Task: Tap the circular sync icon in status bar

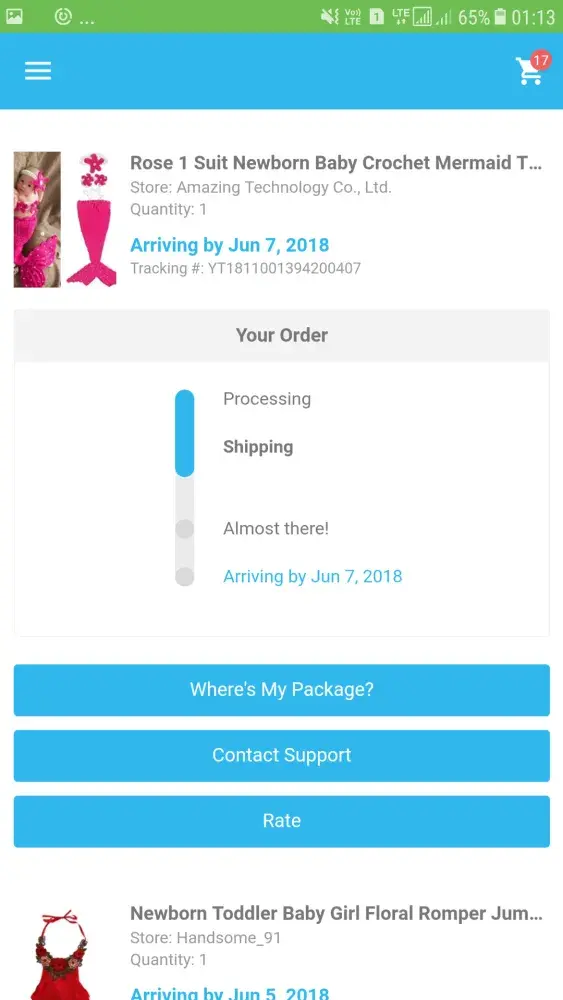Action: coord(62,17)
